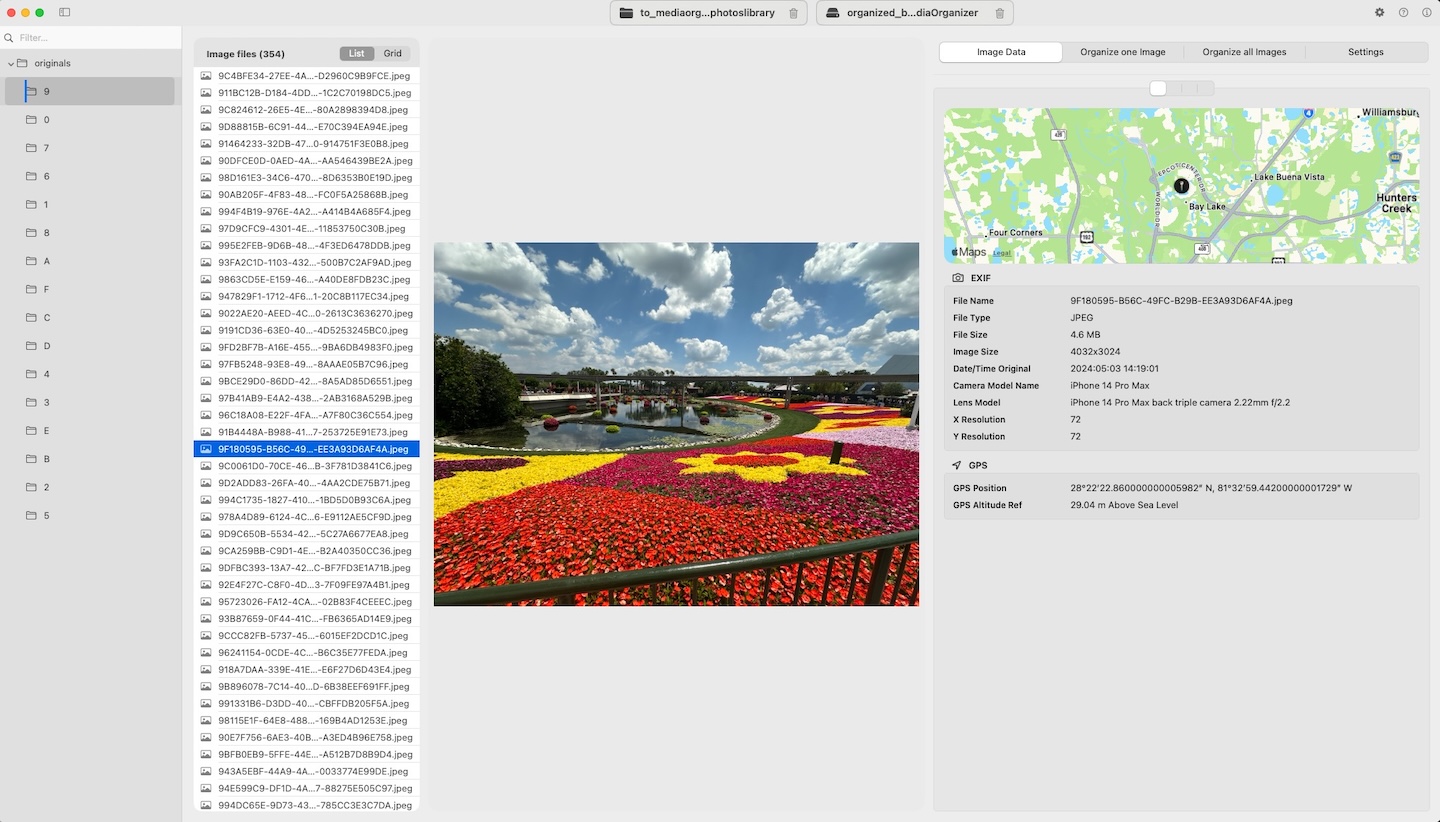1440x822 pixels.
Task: Click the camera icon next to EXIF heading
Action: (x=957, y=278)
